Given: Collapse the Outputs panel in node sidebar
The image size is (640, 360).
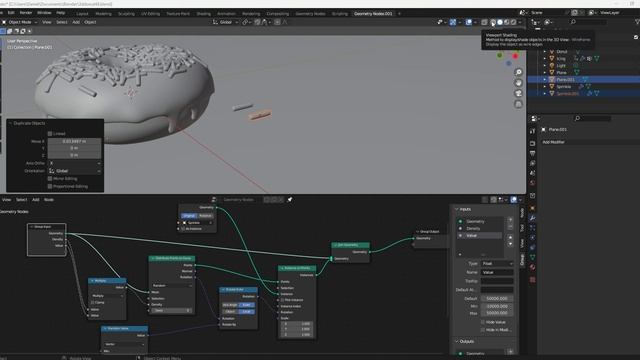Looking at the screenshot, I should pyautogui.click(x=457, y=341).
